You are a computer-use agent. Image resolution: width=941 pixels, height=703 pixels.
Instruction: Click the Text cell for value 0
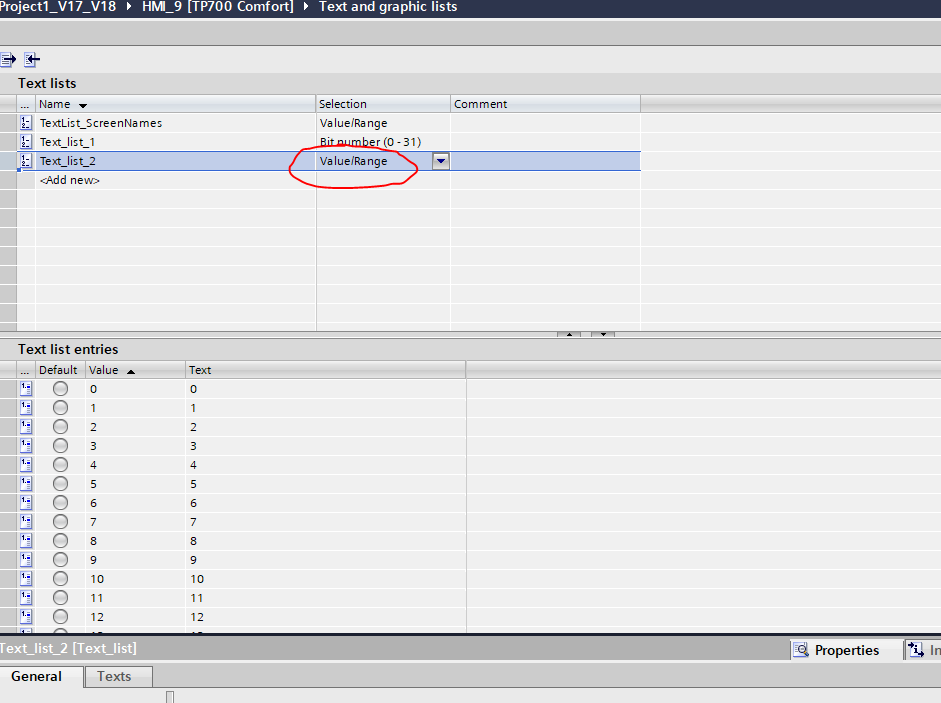(326, 388)
